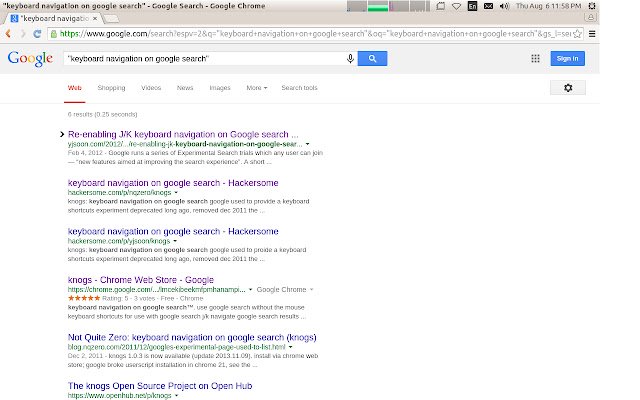
Task: Expand arrow beside hackersome.com/p/nqzero/knogs
Action: [x=176, y=193]
